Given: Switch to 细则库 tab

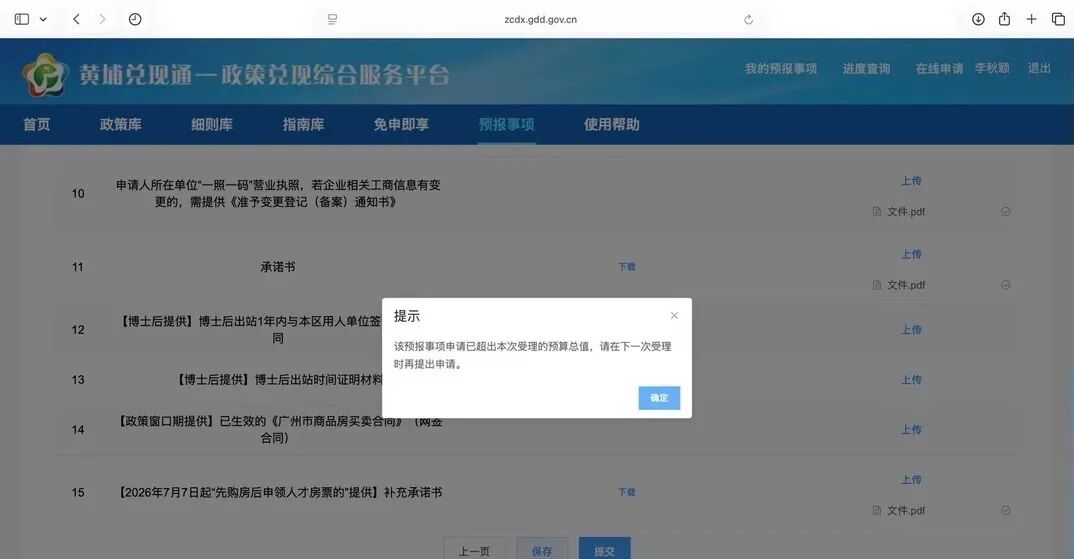Looking at the screenshot, I should click(212, 124).
